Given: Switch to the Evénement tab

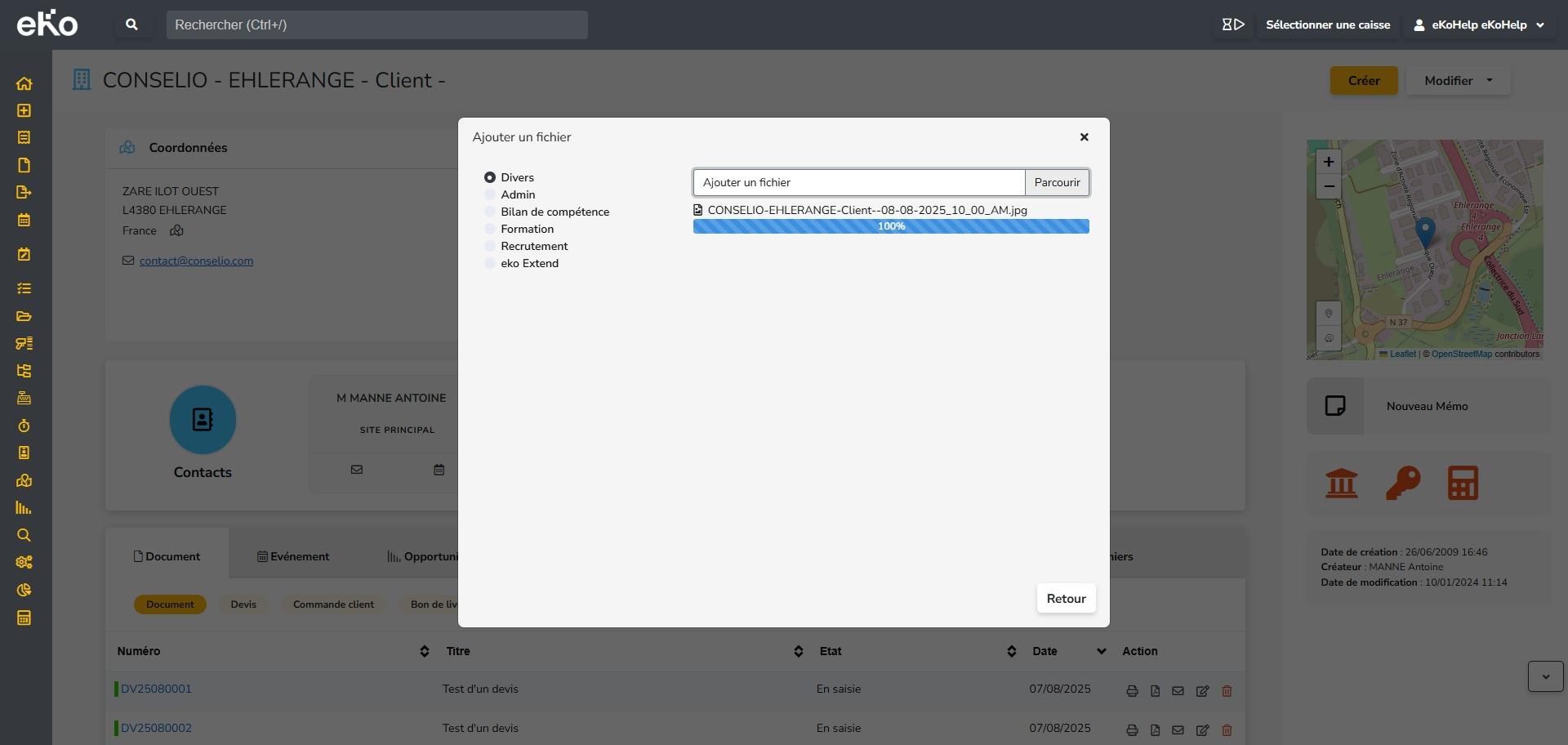Looking at the screenshot, I should [x=293, y=556].
